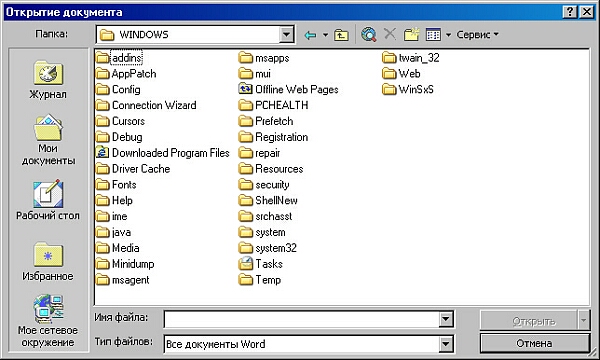This screenshot has height=360, width=600.
Task: Select the security folder
Action: coord(264,184)
